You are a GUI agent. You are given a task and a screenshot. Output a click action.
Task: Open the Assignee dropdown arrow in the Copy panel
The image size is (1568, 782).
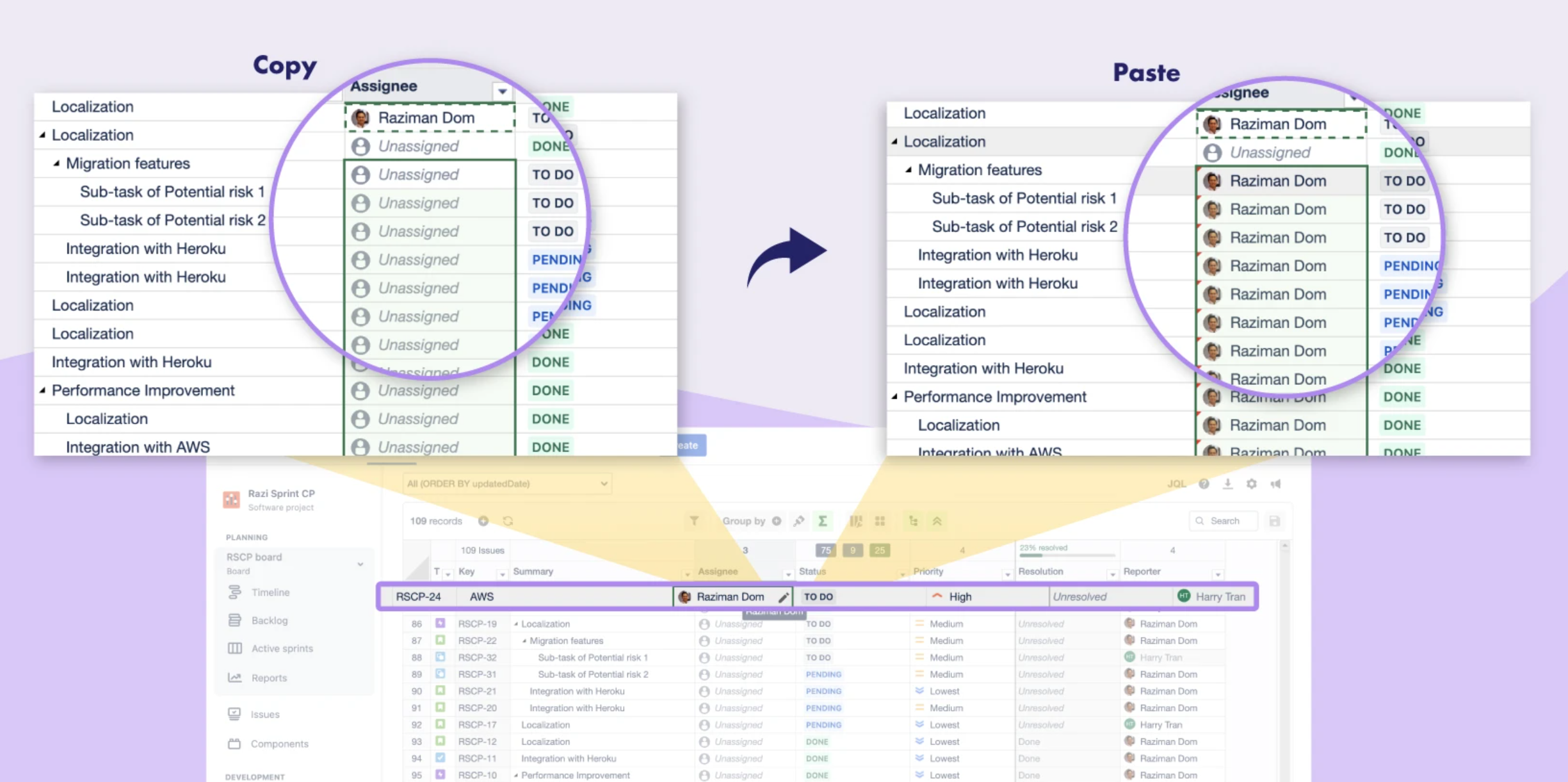click(503, 91)
